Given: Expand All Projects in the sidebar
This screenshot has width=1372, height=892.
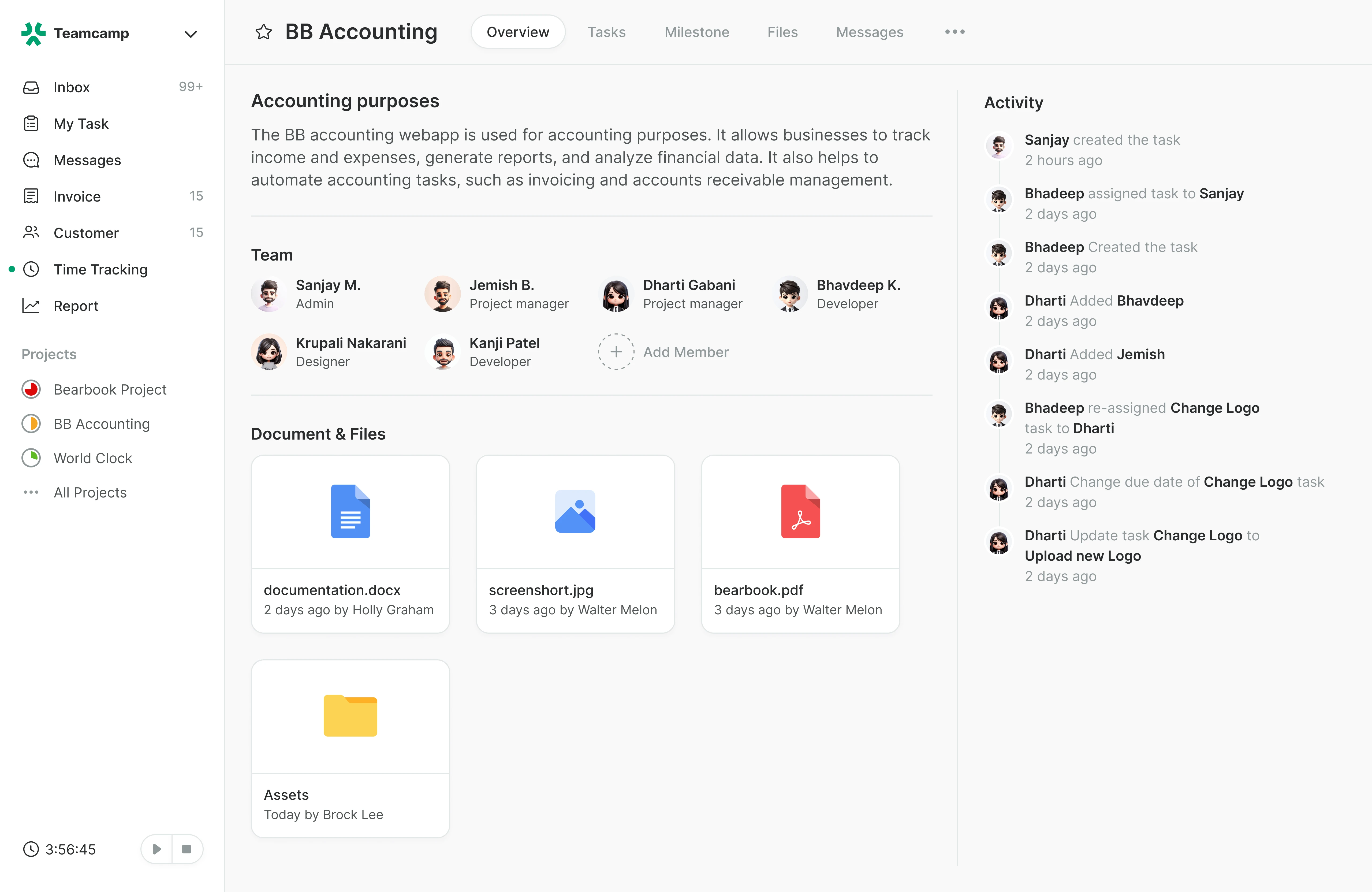Looking at the screenshot, I should click(x=90, y=492).
